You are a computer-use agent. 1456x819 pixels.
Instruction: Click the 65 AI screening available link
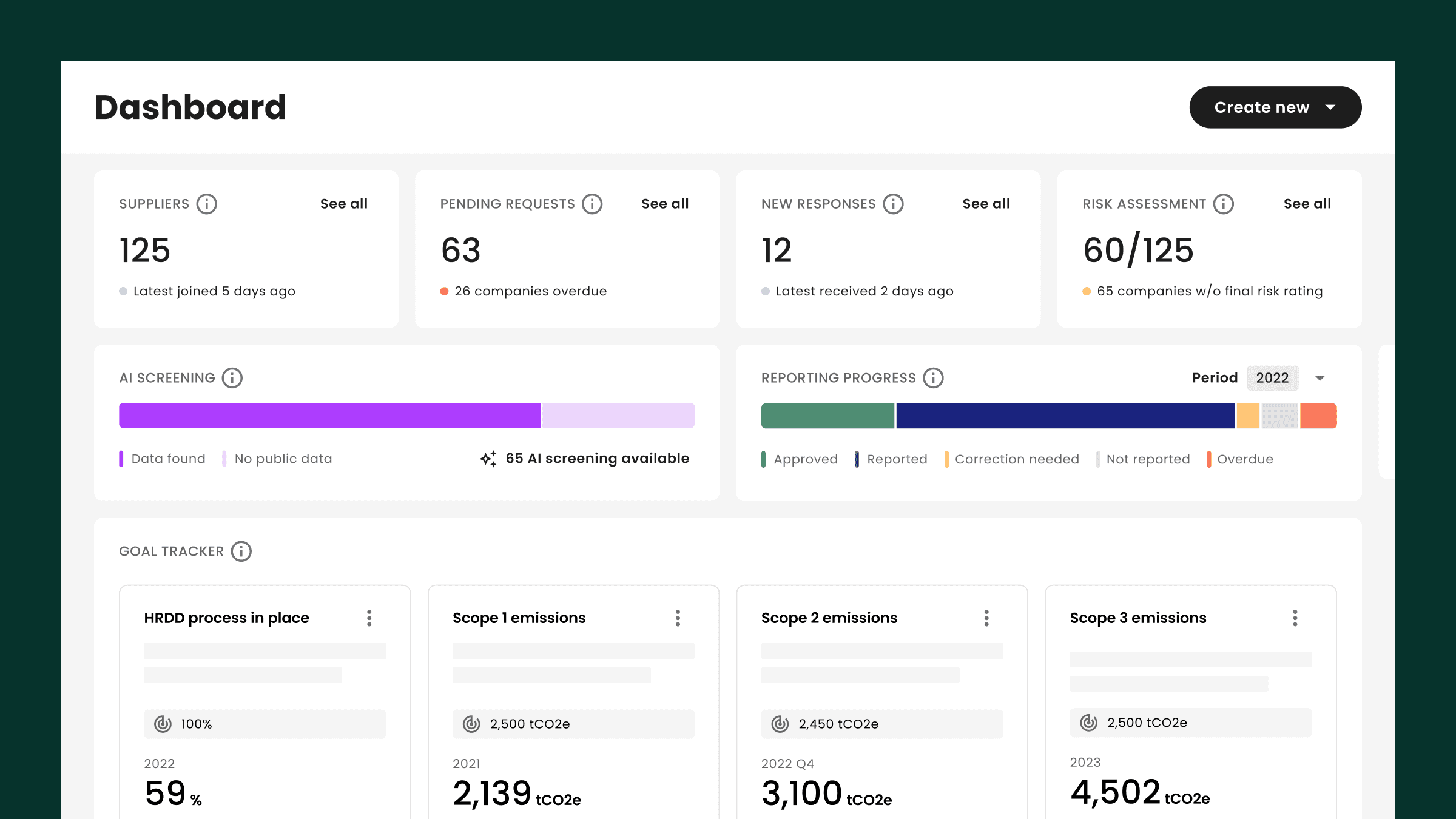pyautogui.click(x=597, y=459)
